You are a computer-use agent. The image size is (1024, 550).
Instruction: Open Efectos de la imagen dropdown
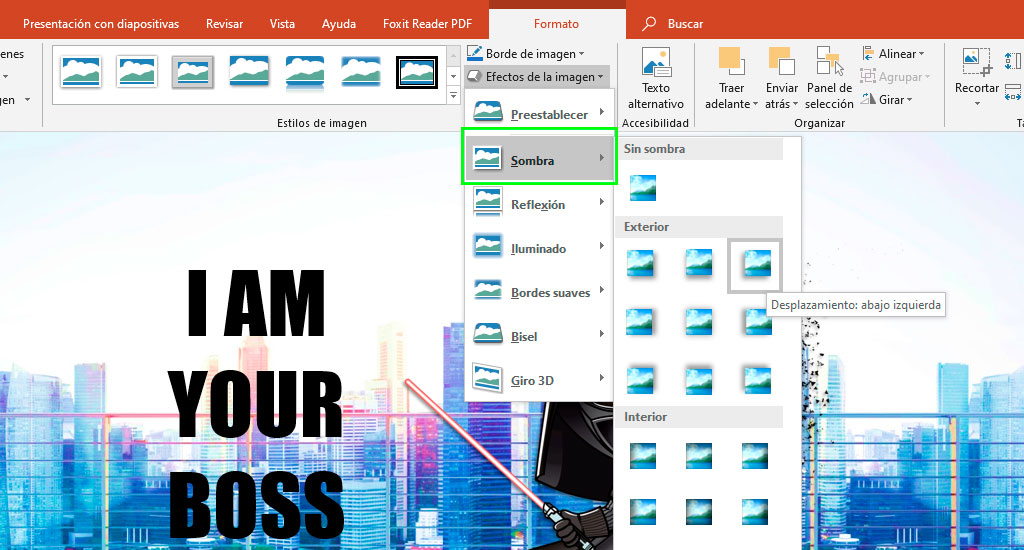[x=536, y=76]
